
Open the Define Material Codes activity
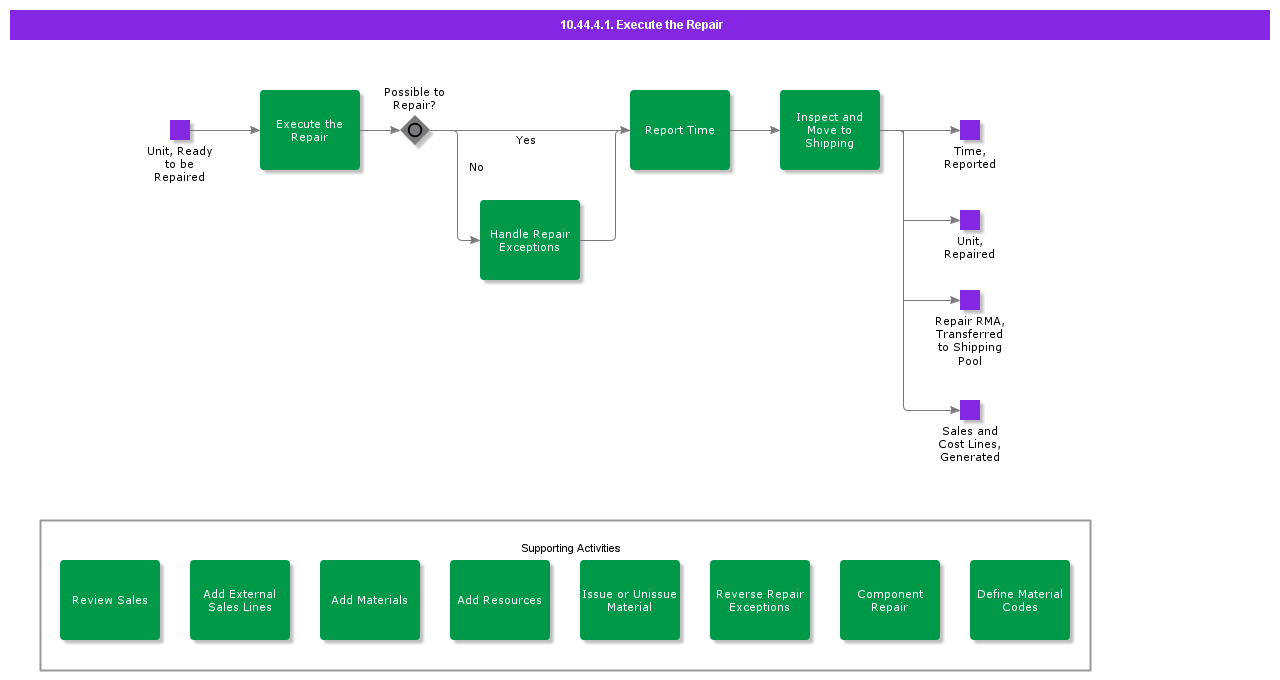[1020, 600]
